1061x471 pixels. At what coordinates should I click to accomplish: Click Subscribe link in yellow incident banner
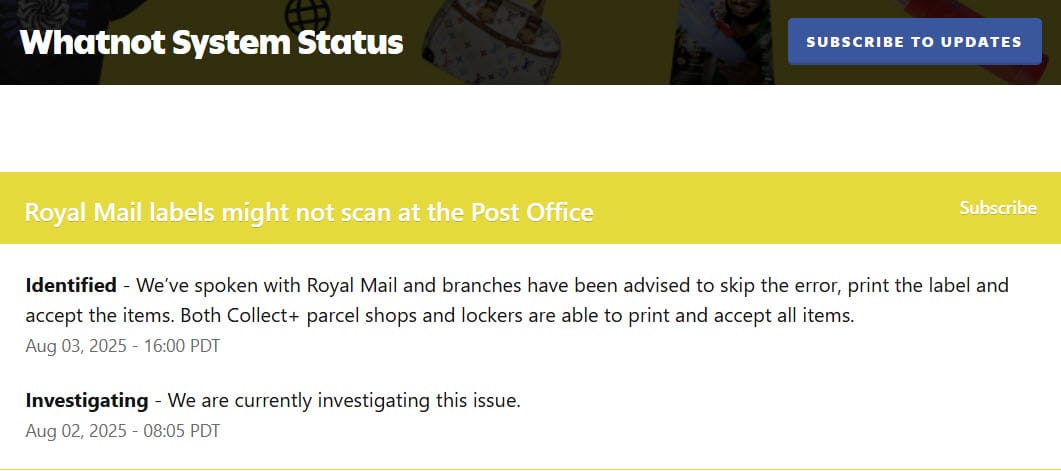pyautogui.click(x=997, y=208)
